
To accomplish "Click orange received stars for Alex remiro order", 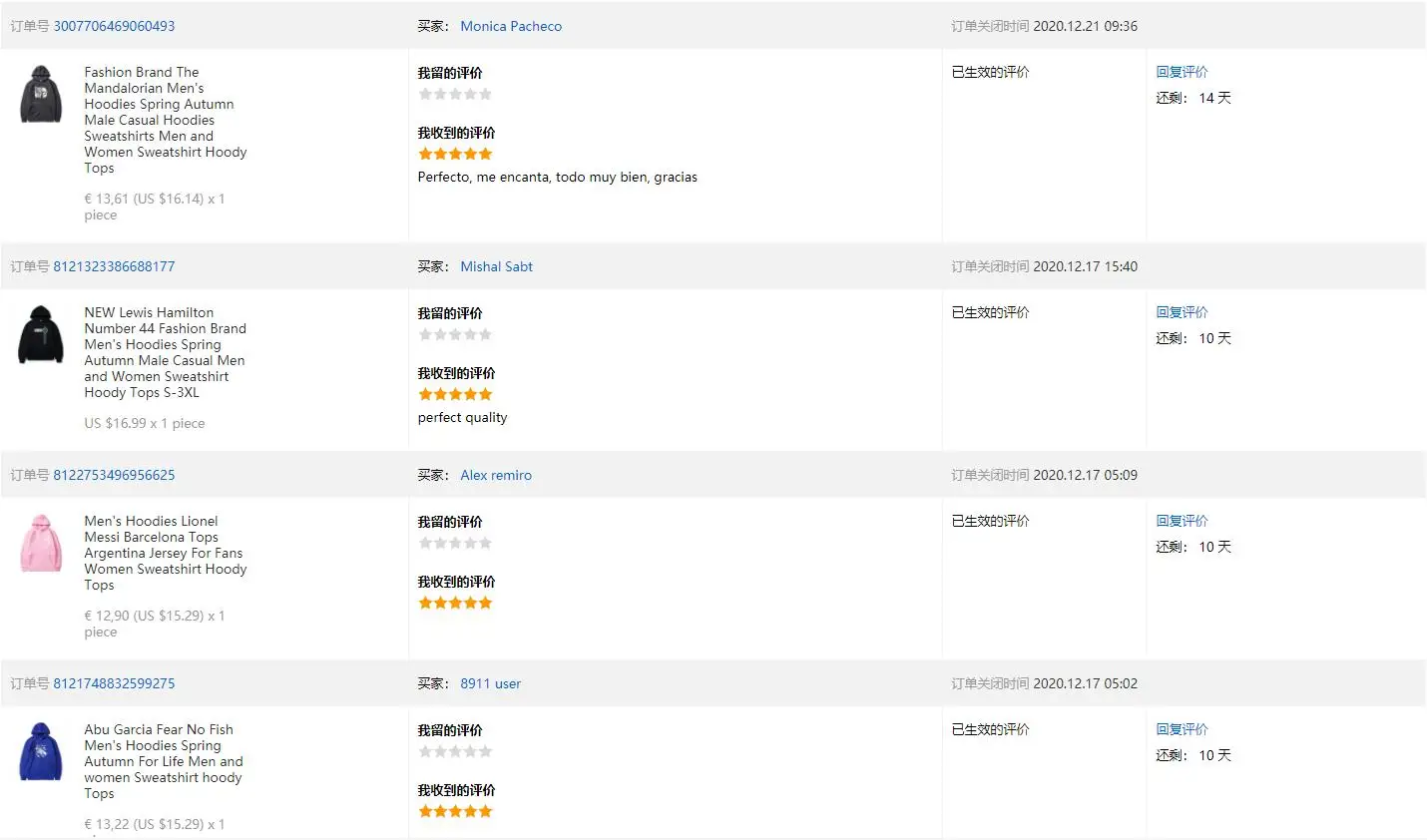I will pyautogui.click(x=455, y=603).
